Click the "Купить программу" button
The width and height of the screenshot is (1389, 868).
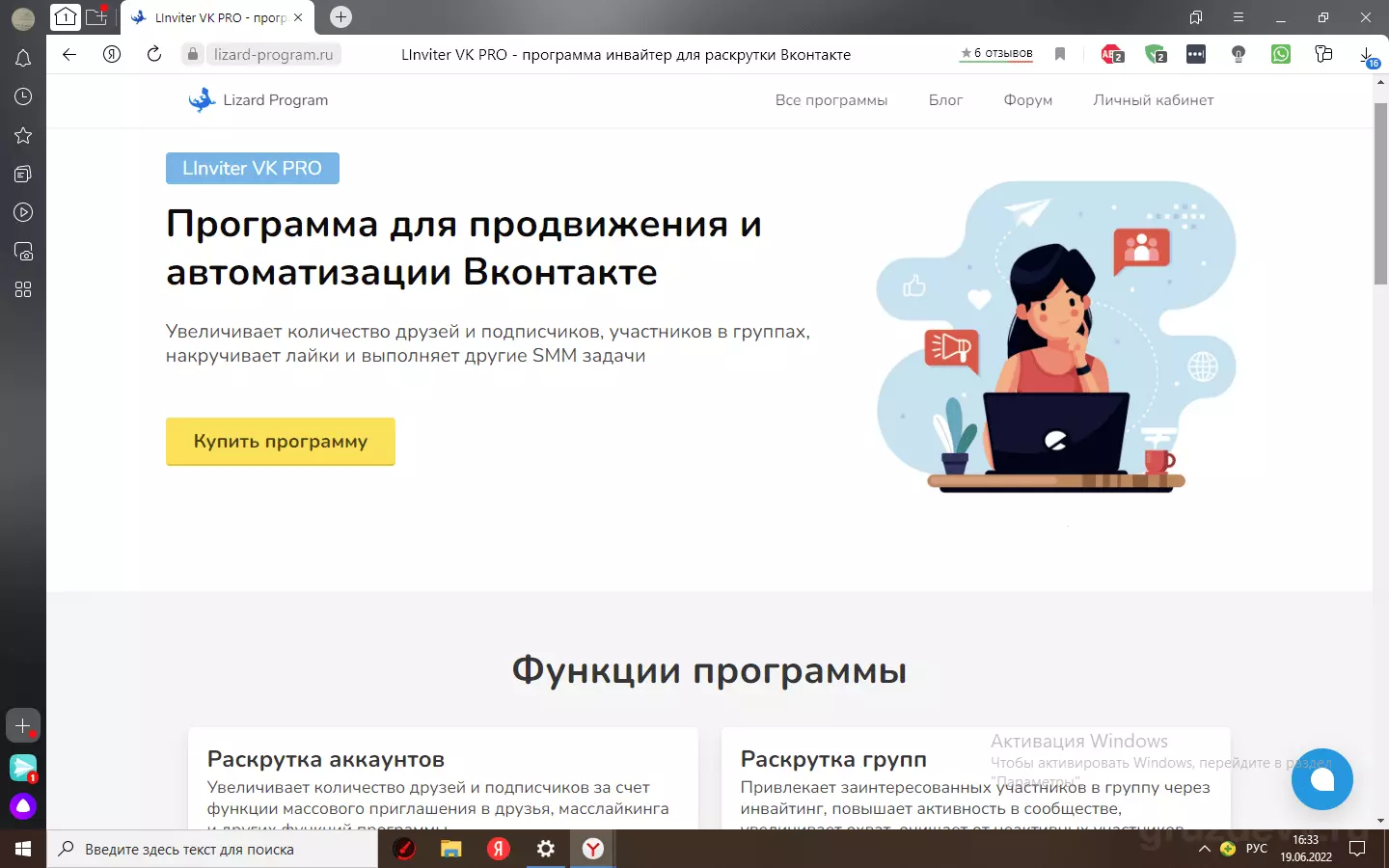[x=281, y=442]
